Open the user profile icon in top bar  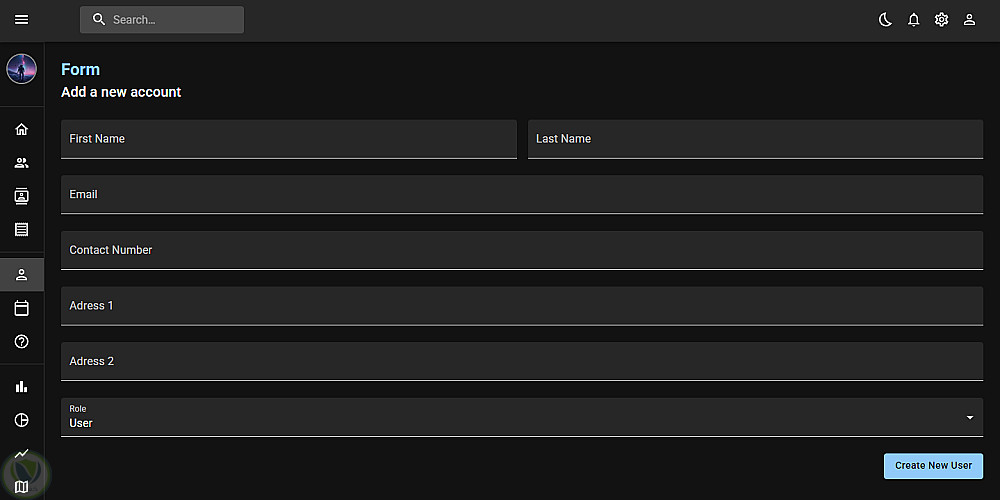tap(969, 20)
